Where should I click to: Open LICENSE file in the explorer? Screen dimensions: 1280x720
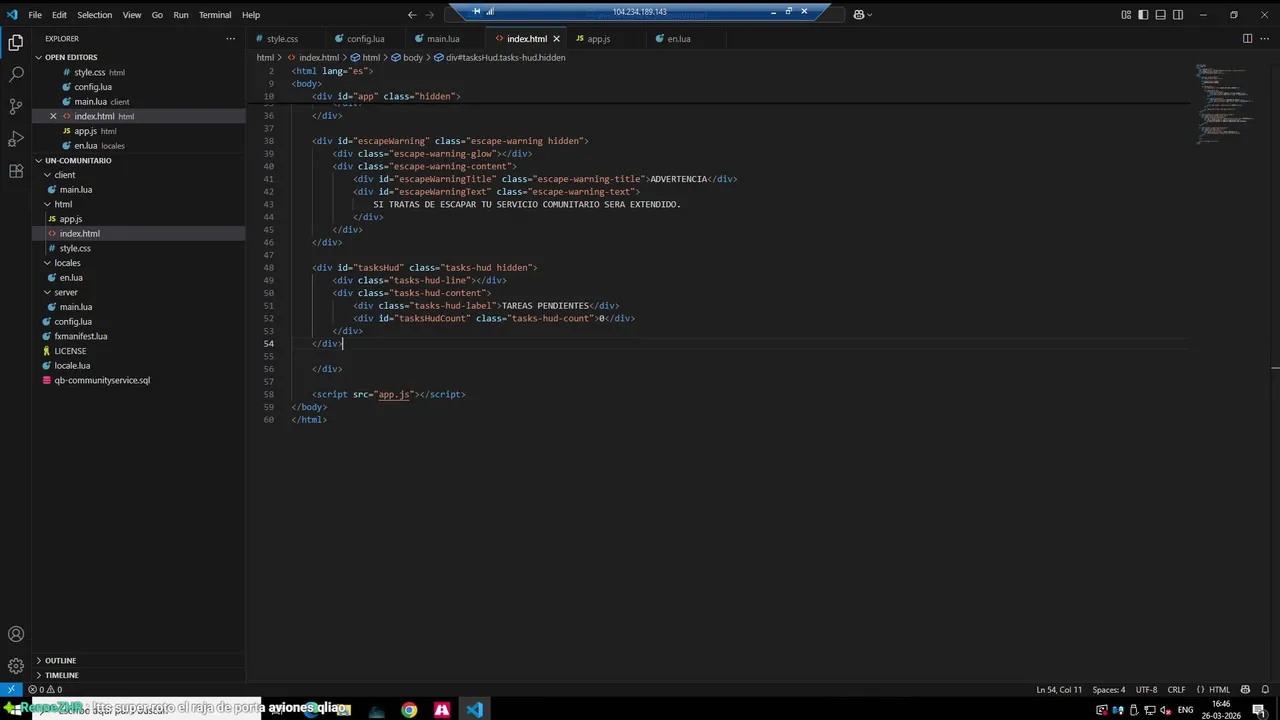tap(70, 351)
